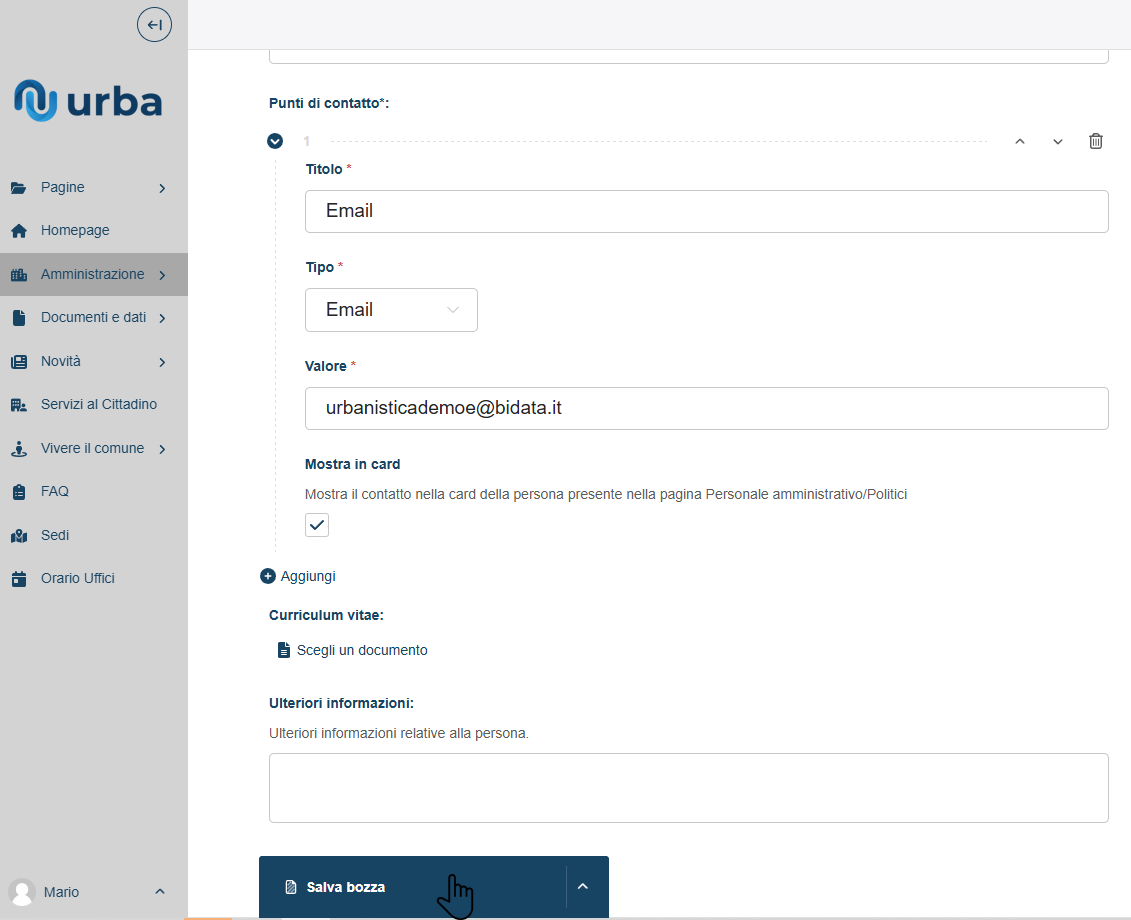This screenshot has height=920, width=1131.
Task: Click the urba logo
Action: click(x=88, y=101)
